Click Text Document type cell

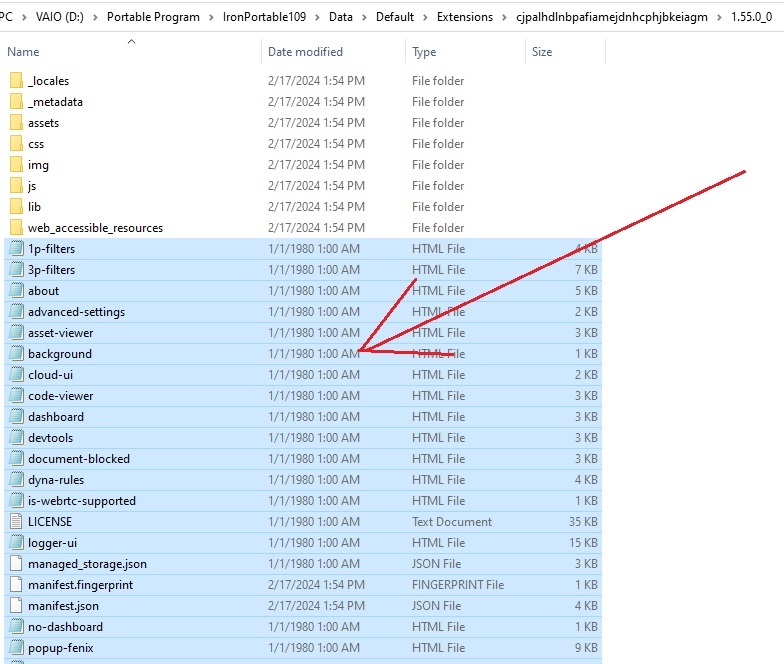coord(452,522)
